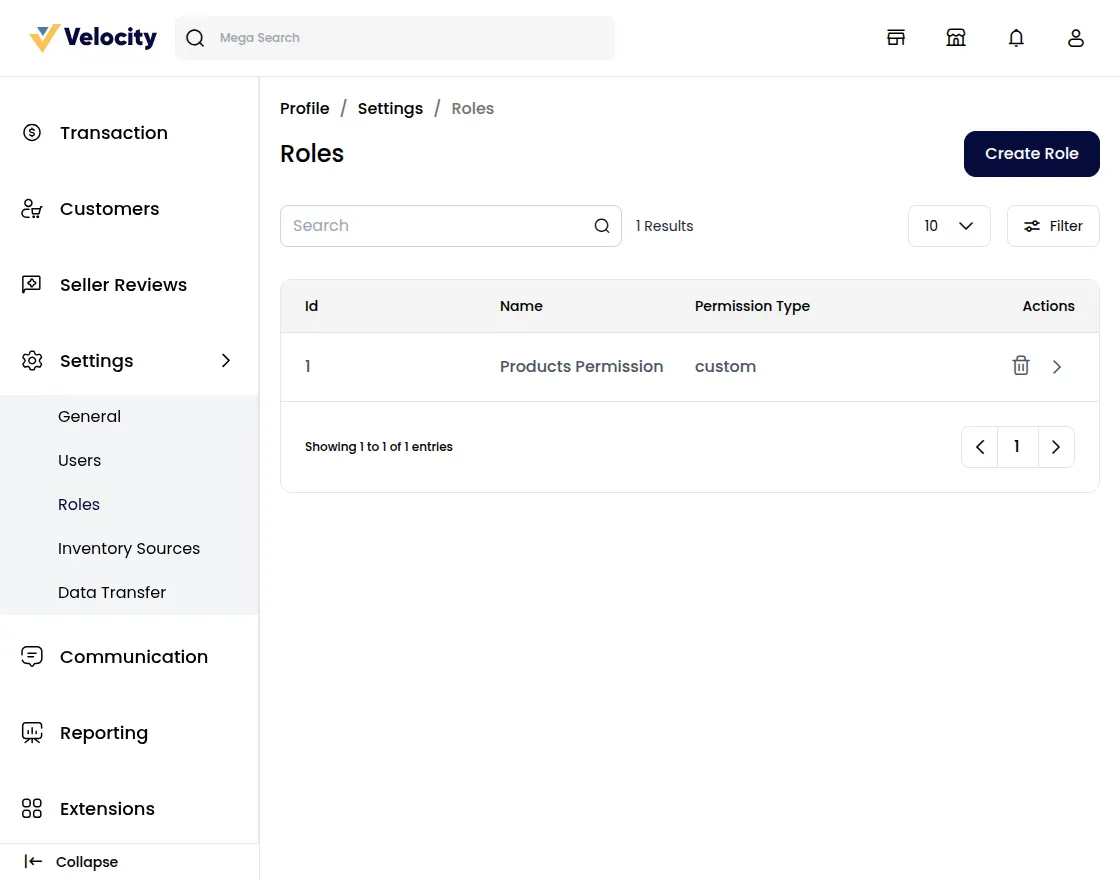
Task: Click the search magnifier in Roles search
Action: coord(602,226)
